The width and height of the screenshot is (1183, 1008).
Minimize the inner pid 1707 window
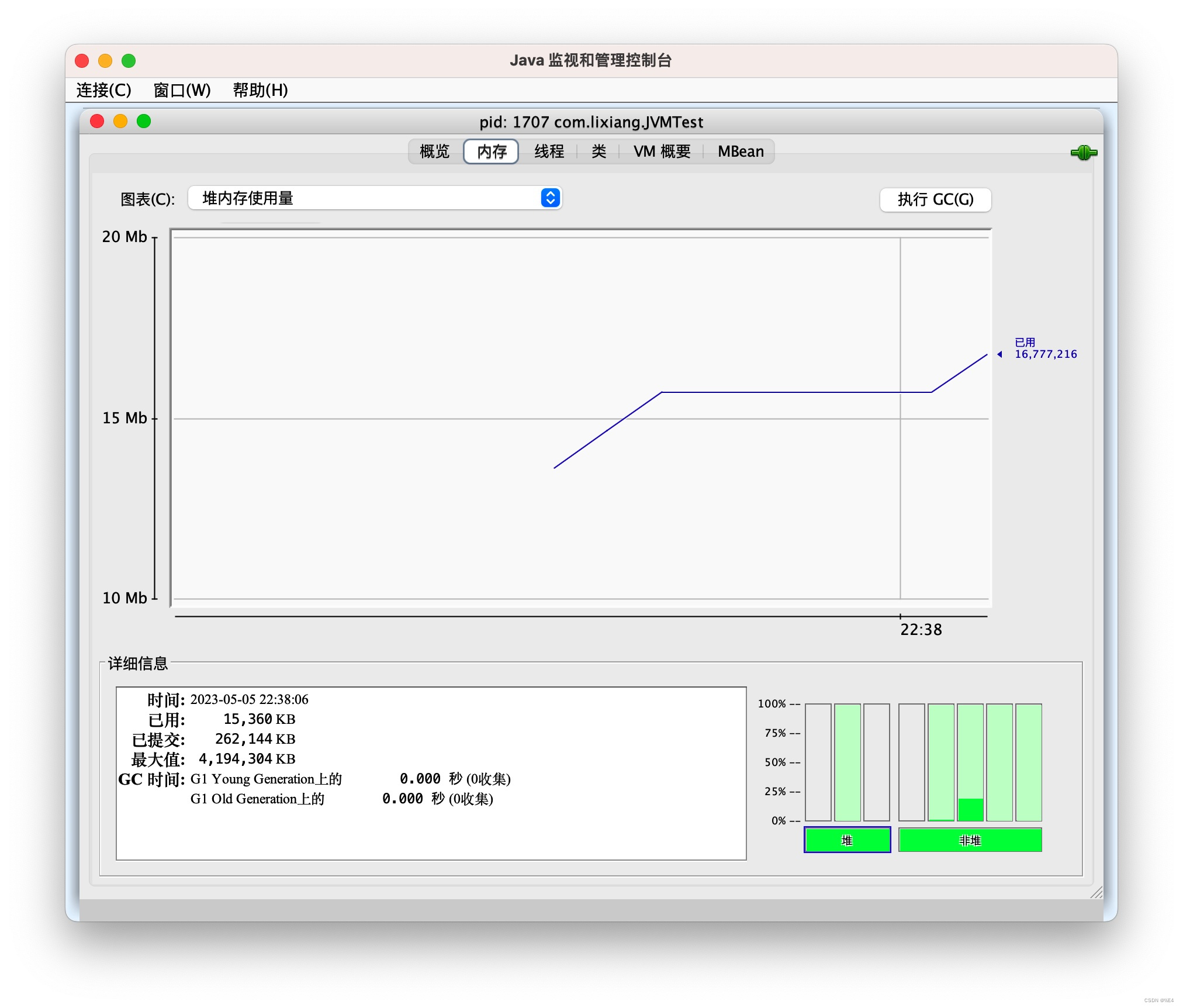coord(120,121)
